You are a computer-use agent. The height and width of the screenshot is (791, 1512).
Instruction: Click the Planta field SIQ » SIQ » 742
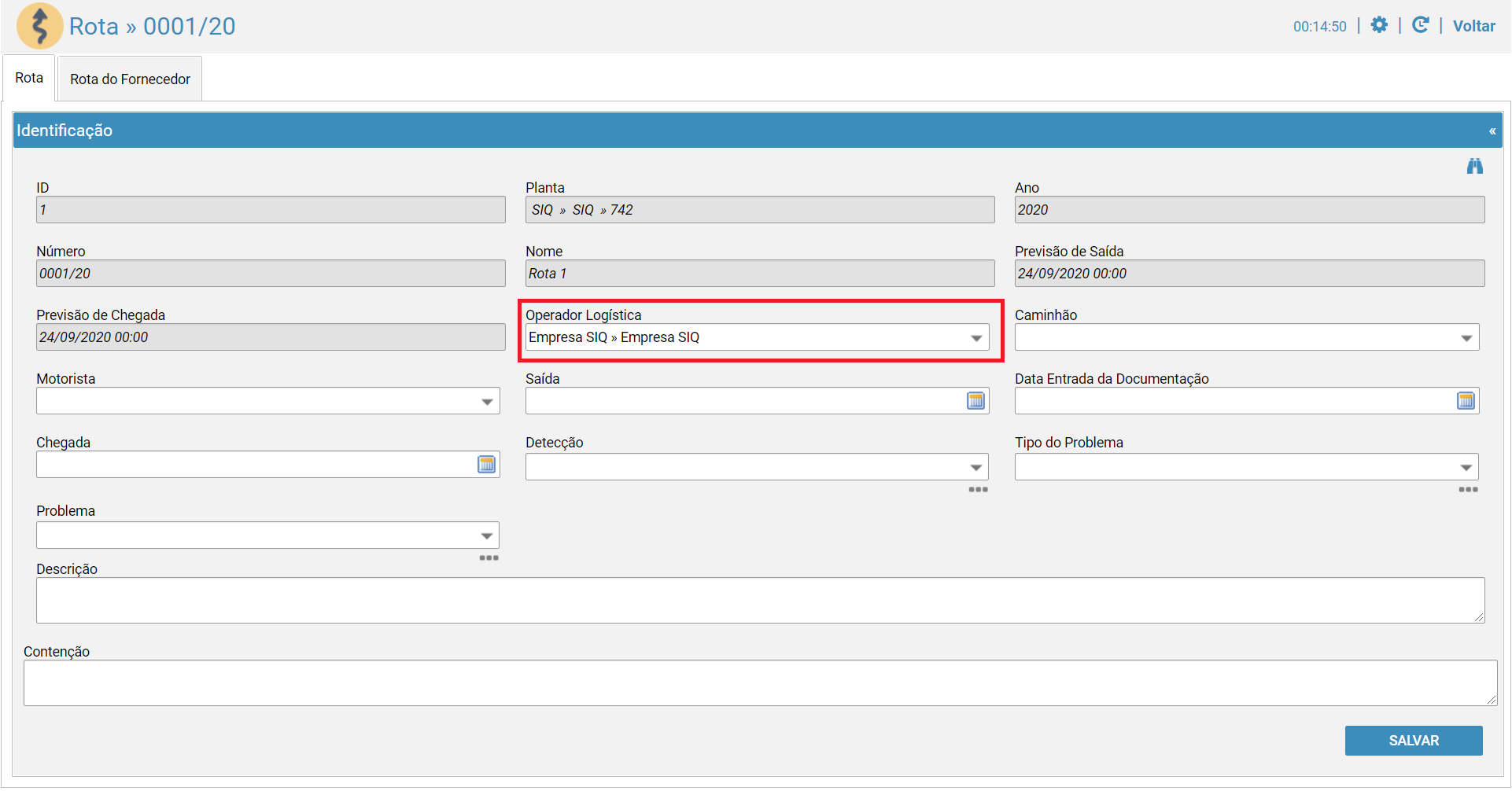point(760,210)
